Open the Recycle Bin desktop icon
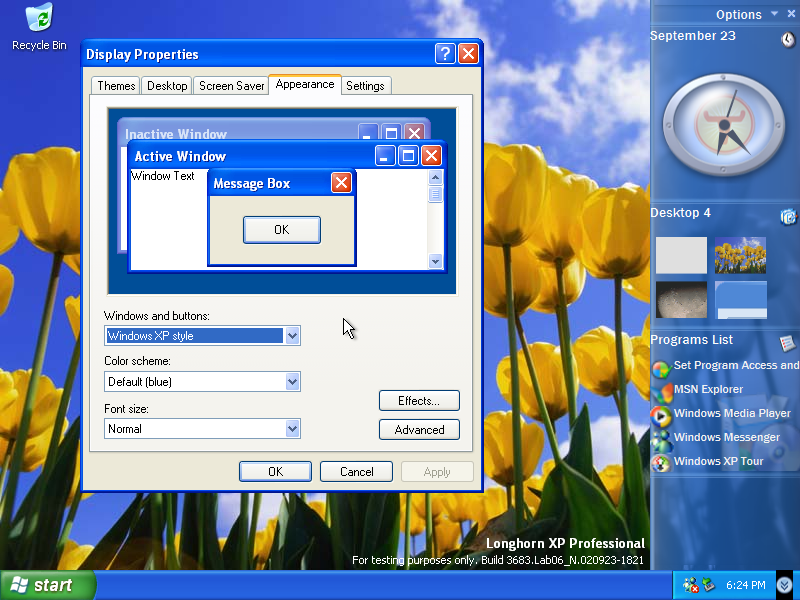This screenshot has width=800, height=600. [39, 22]
